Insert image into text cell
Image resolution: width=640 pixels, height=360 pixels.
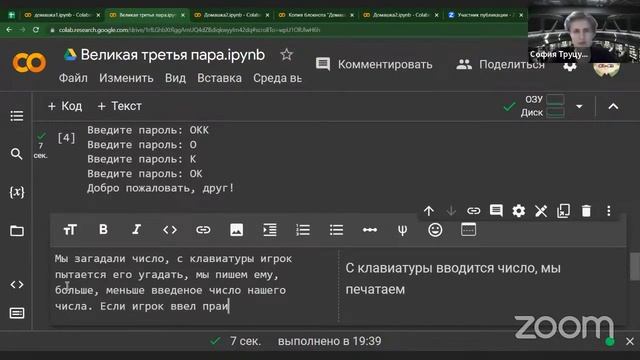pos(236,230)
